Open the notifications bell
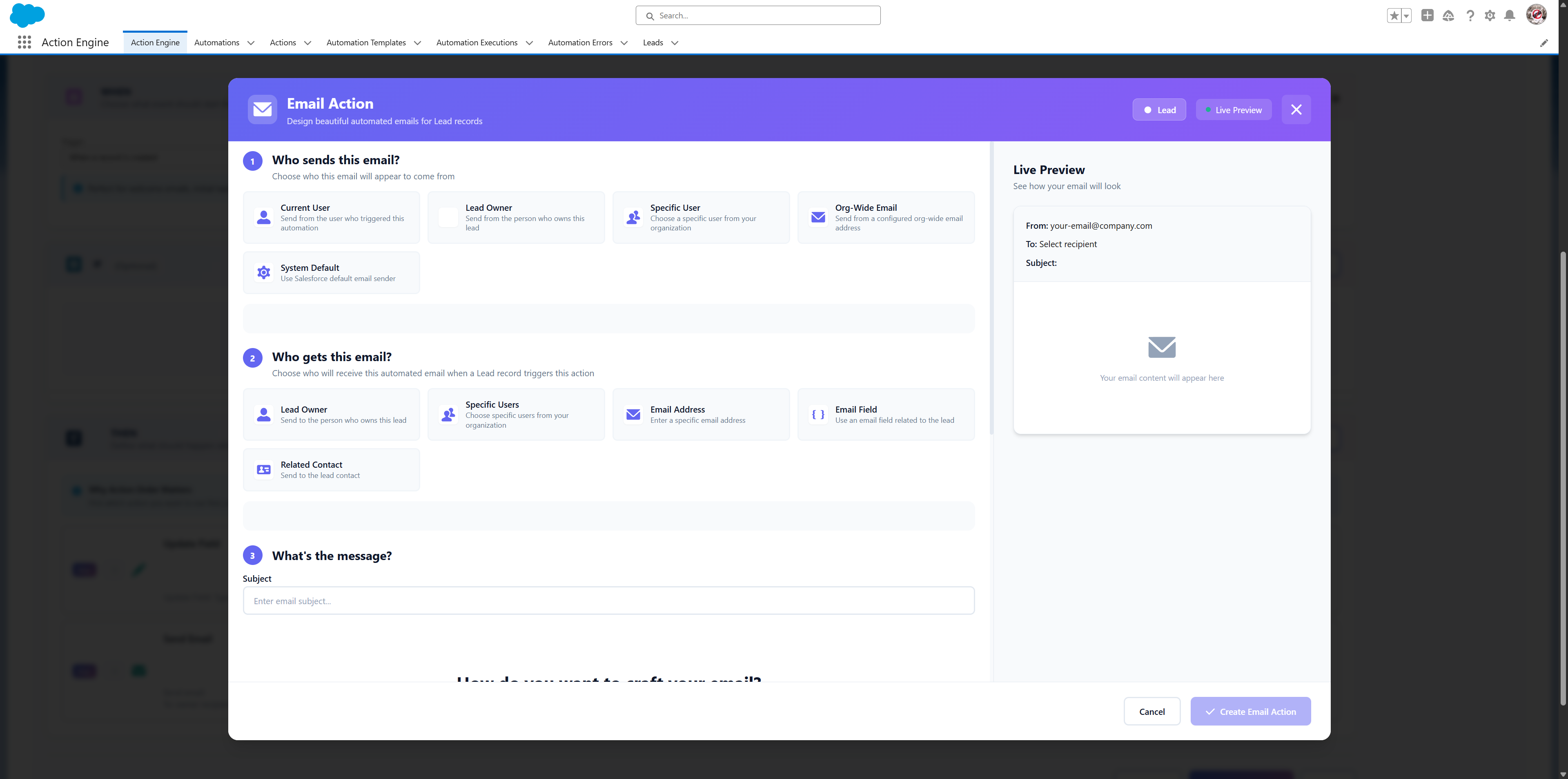 (x=1510, y=16)
